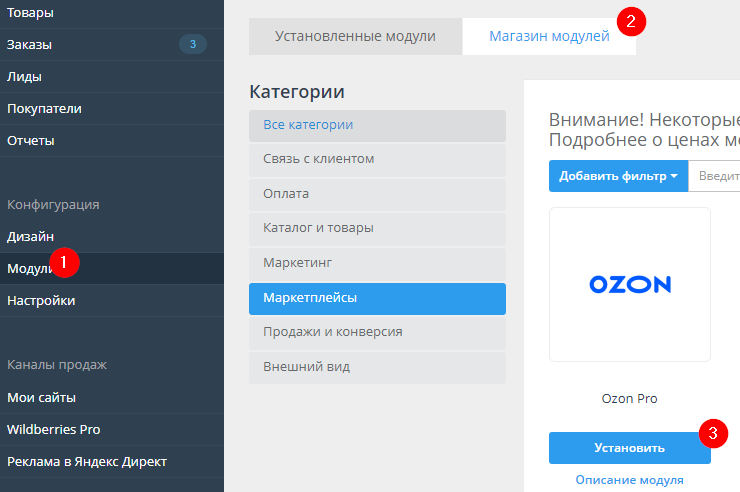The image size is (740, 492).
Task: Open Реклама в Яндекс Директ
Action: coord(111,462)
